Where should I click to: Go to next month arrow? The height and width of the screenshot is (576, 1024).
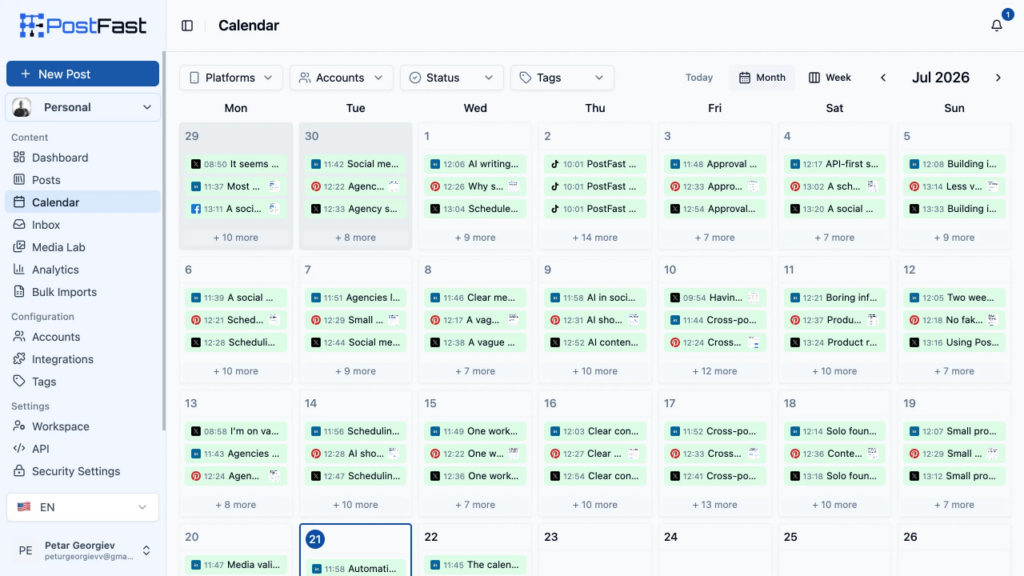(x=998, y=78)
